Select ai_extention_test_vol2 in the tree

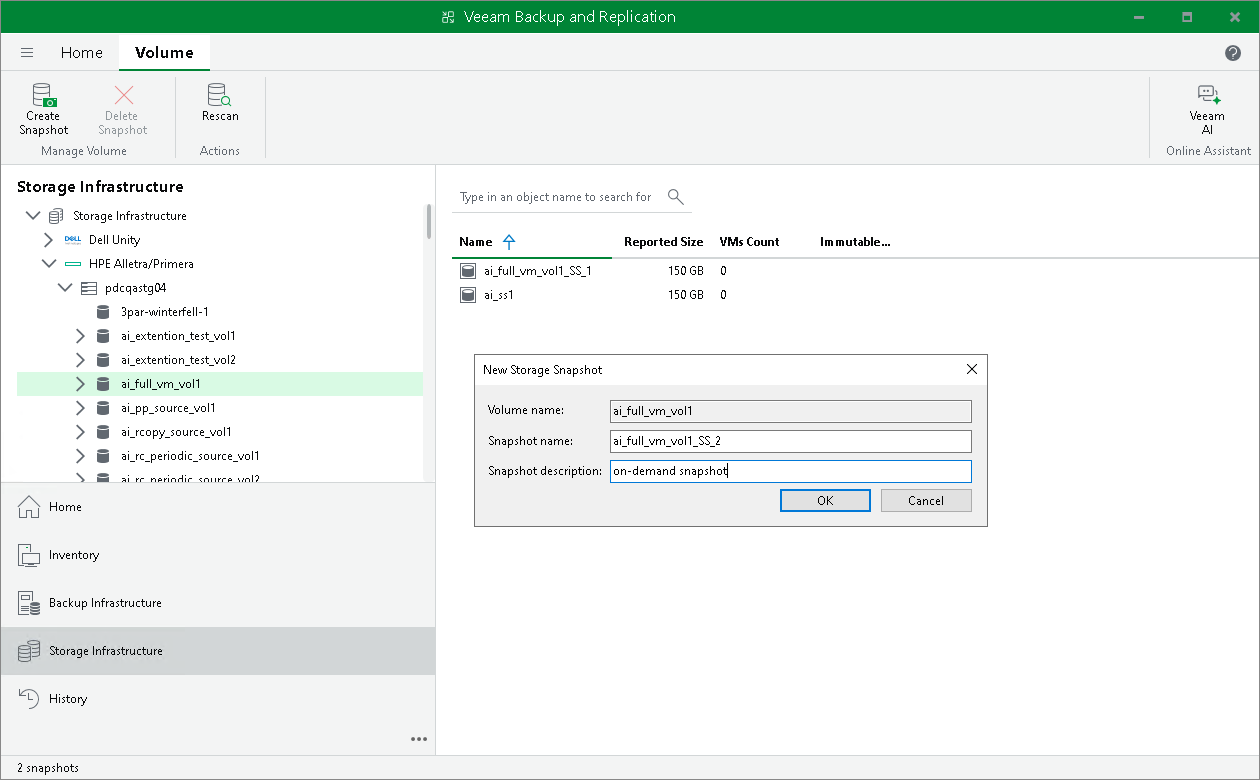pos(178,360)
